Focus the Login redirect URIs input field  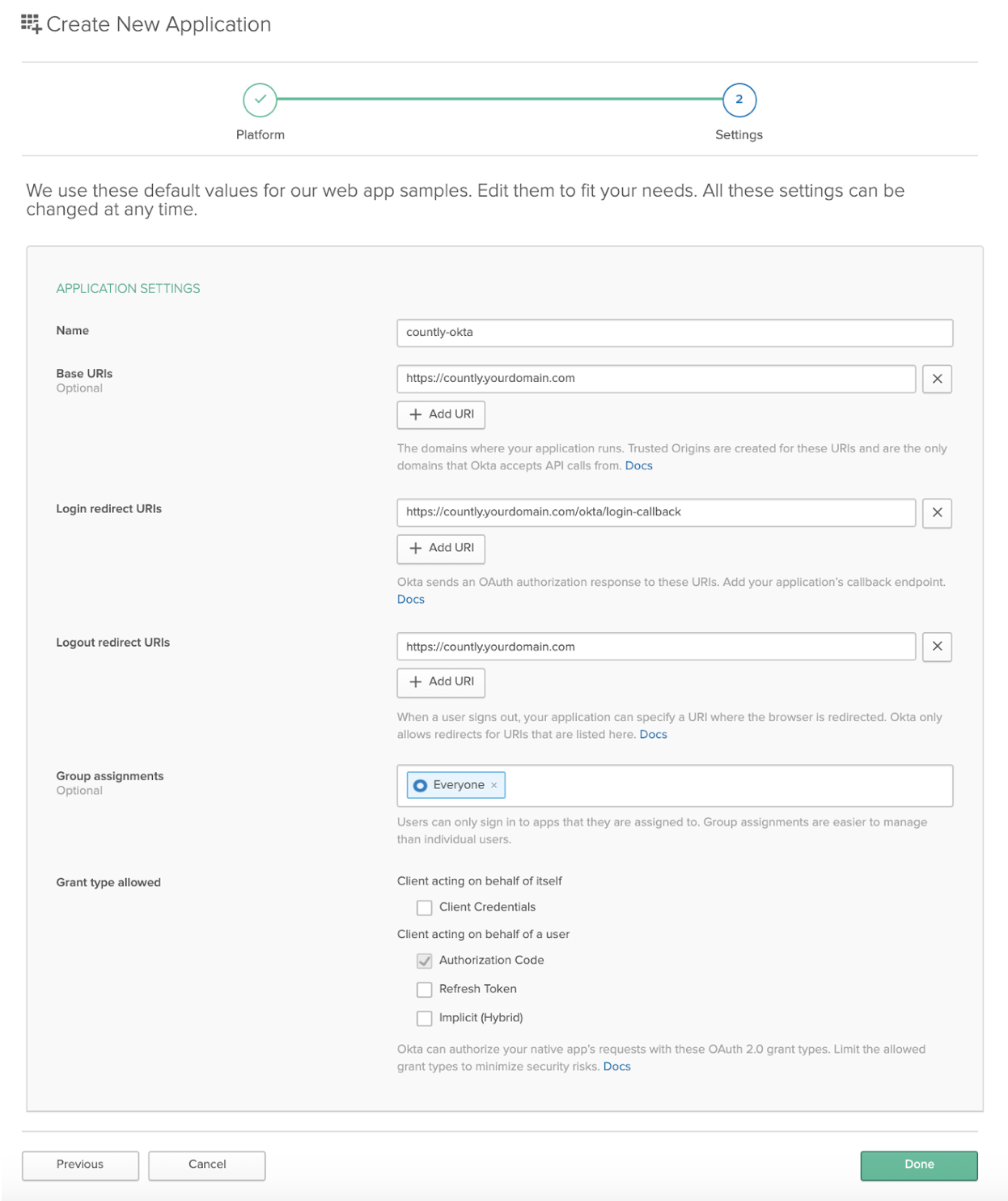tap(656, 512)
